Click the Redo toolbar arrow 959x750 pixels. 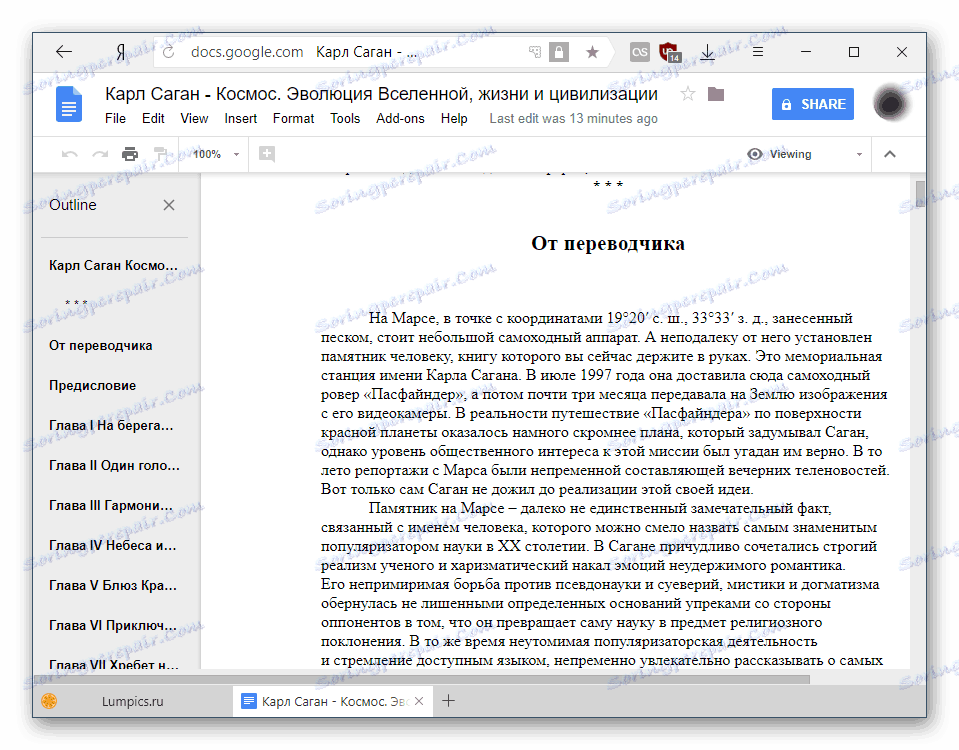tap(100, 154)
